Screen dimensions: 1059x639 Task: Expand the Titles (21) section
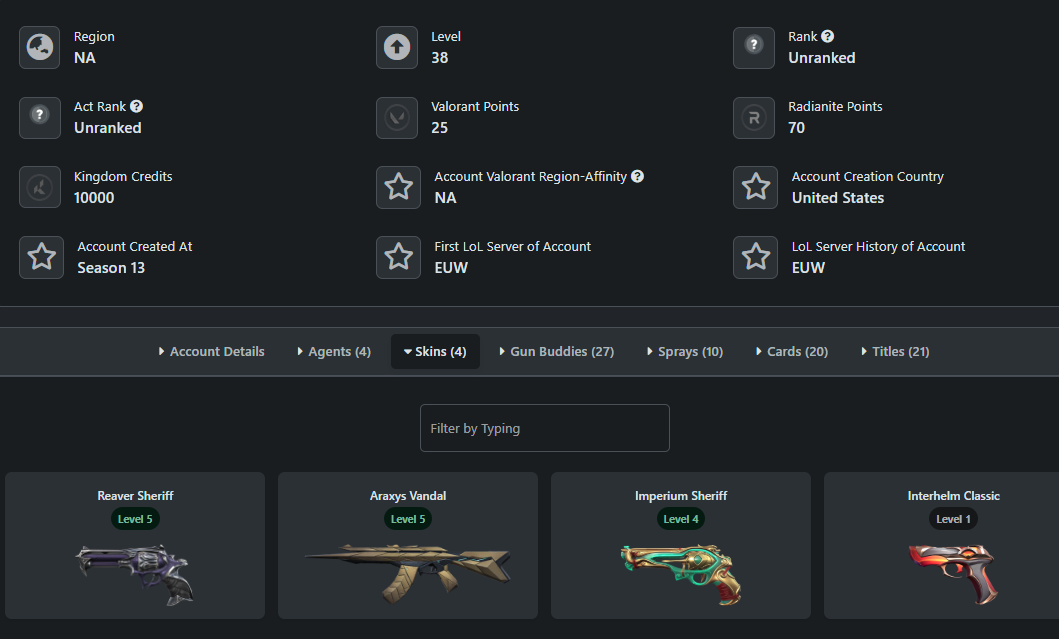pyautogui.click(x=895, y=351)
